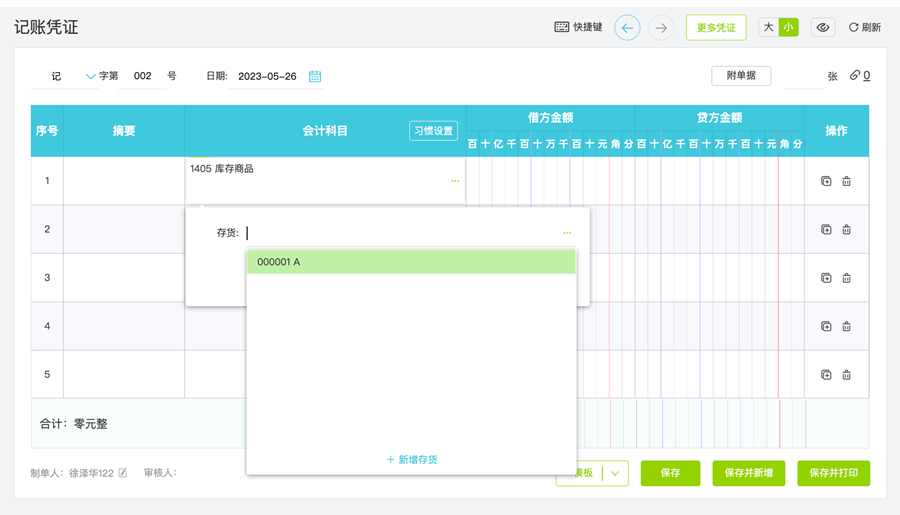900x515 pixels.
Task: Click the 摘要 cell in row 1
Action: [123, 180]
